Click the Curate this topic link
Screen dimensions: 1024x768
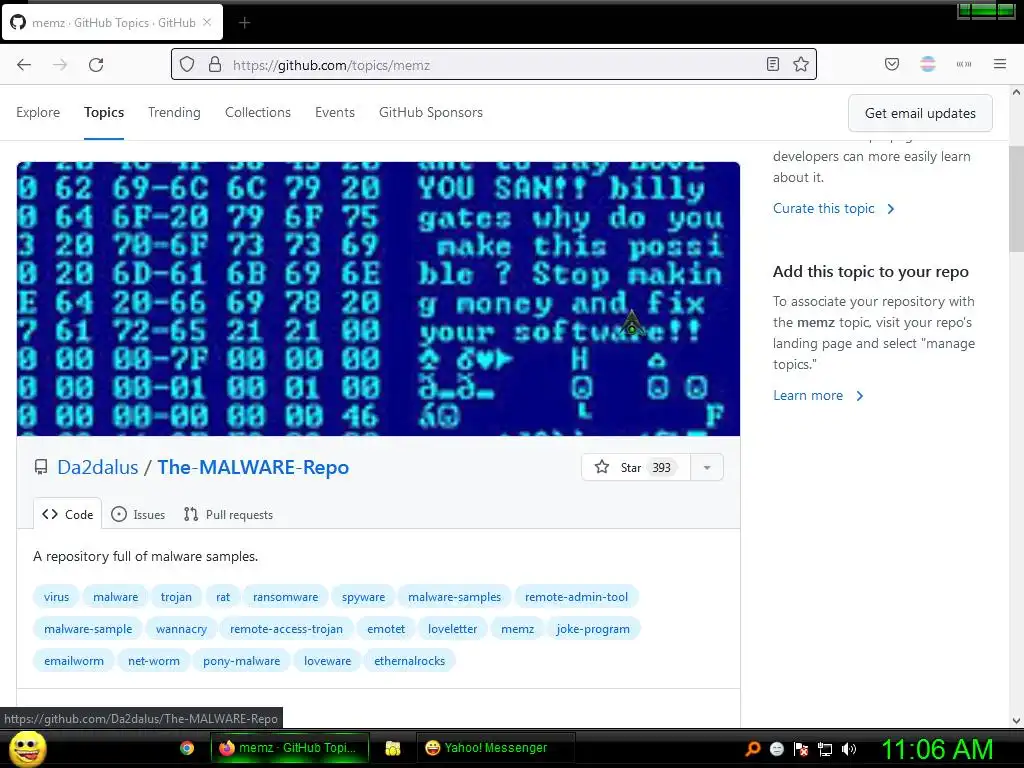[x=824, y=208]
